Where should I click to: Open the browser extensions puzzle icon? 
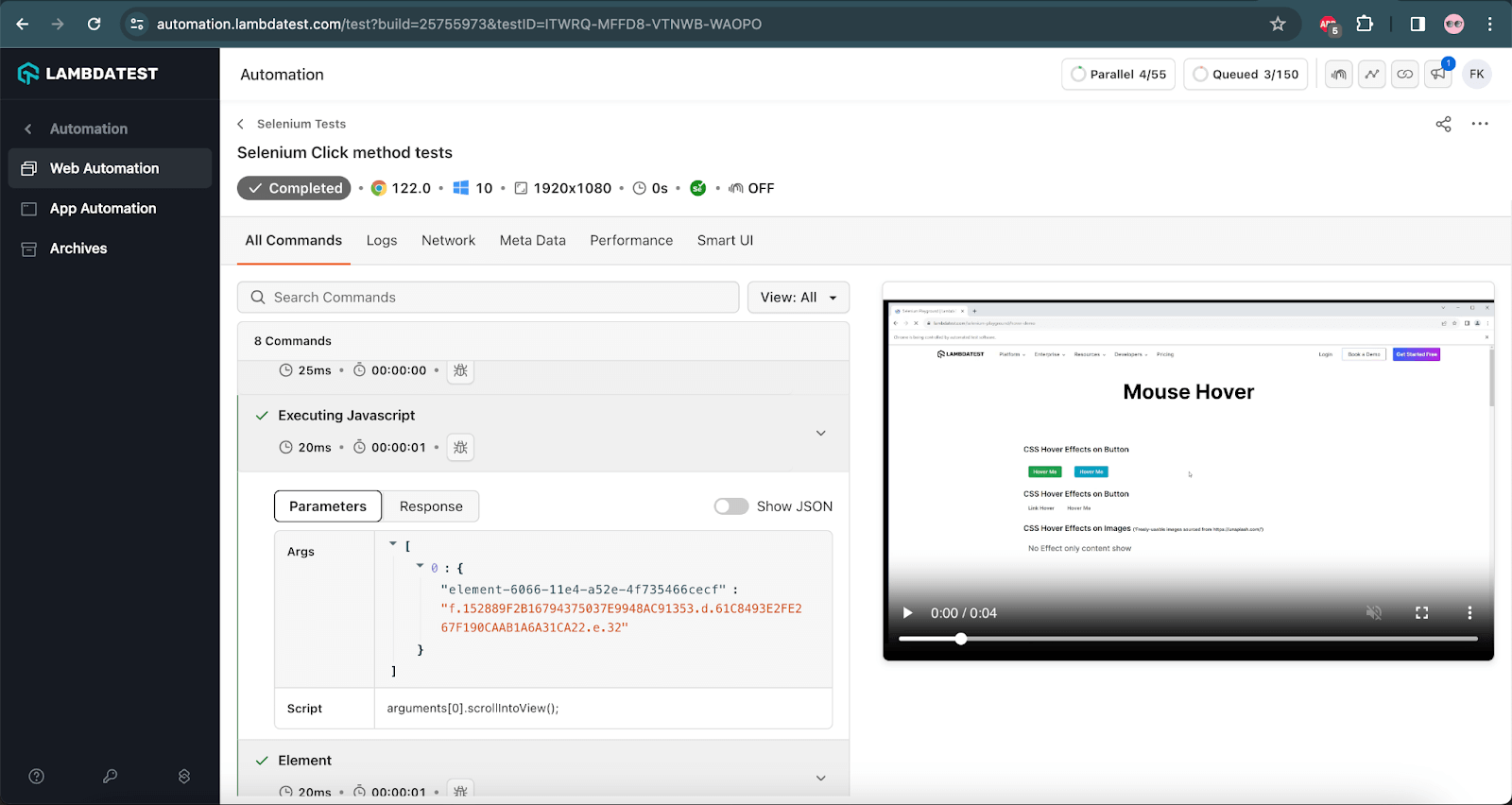[x=1365, y=24]
